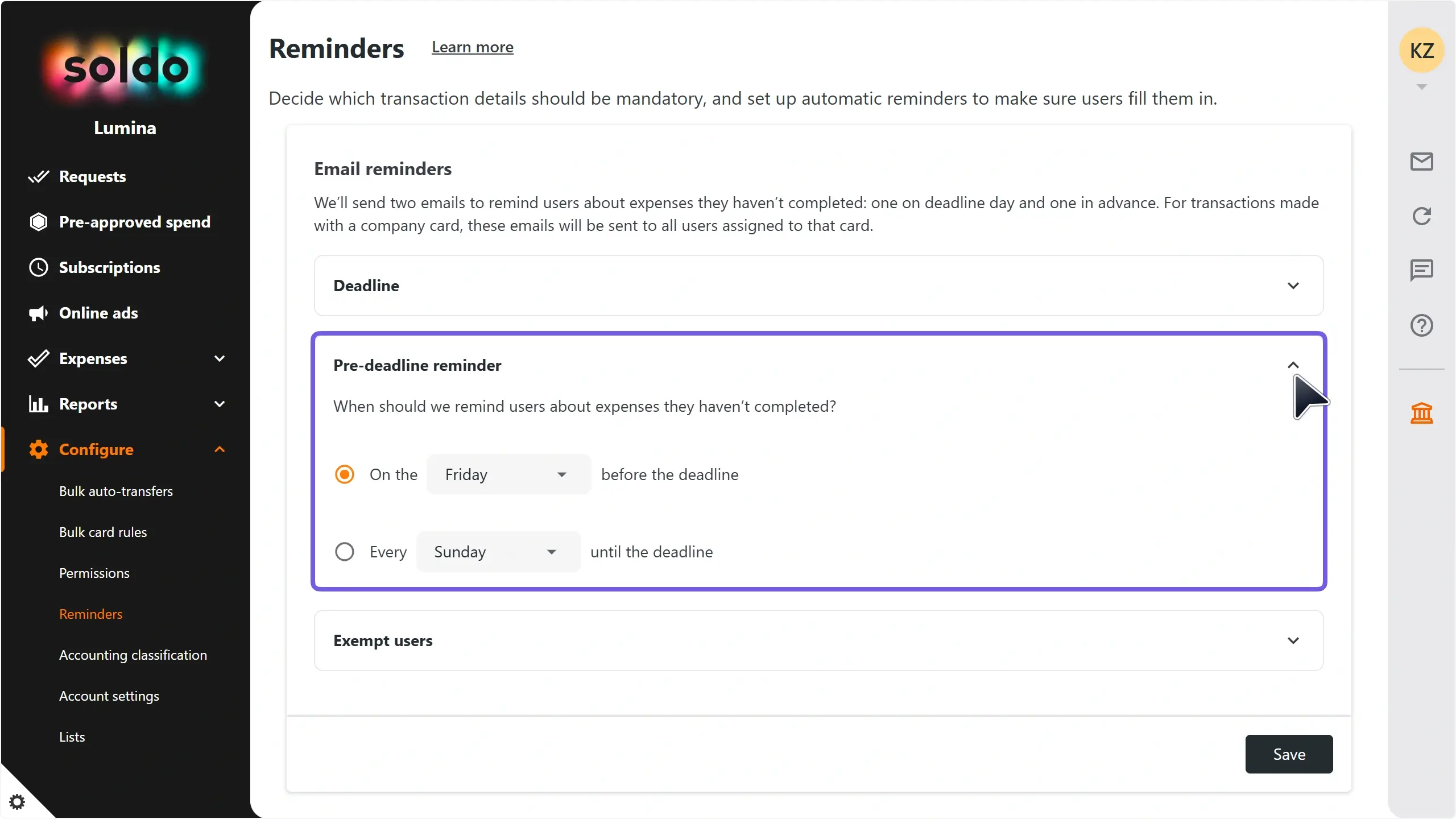Image resolution: width=1456 pixels, height=819 pixels.
Task: Expand the Exempt users section
Action: 818,640
